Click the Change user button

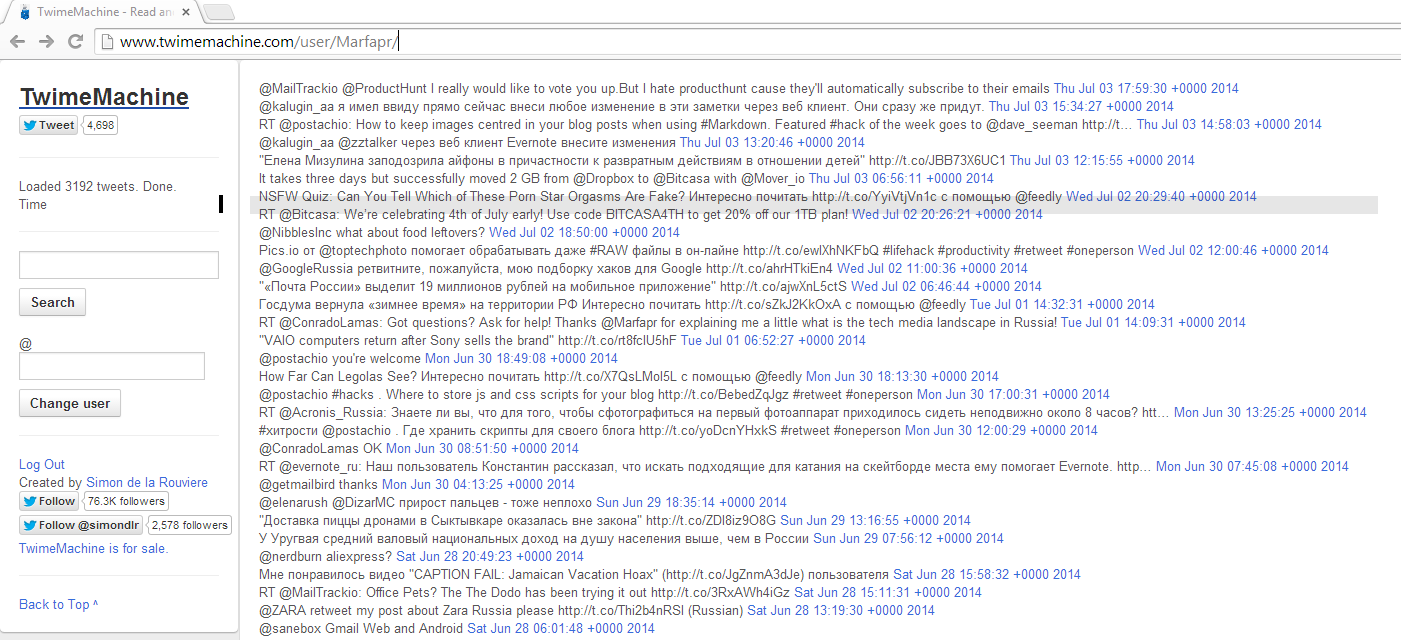pos(70,403)
